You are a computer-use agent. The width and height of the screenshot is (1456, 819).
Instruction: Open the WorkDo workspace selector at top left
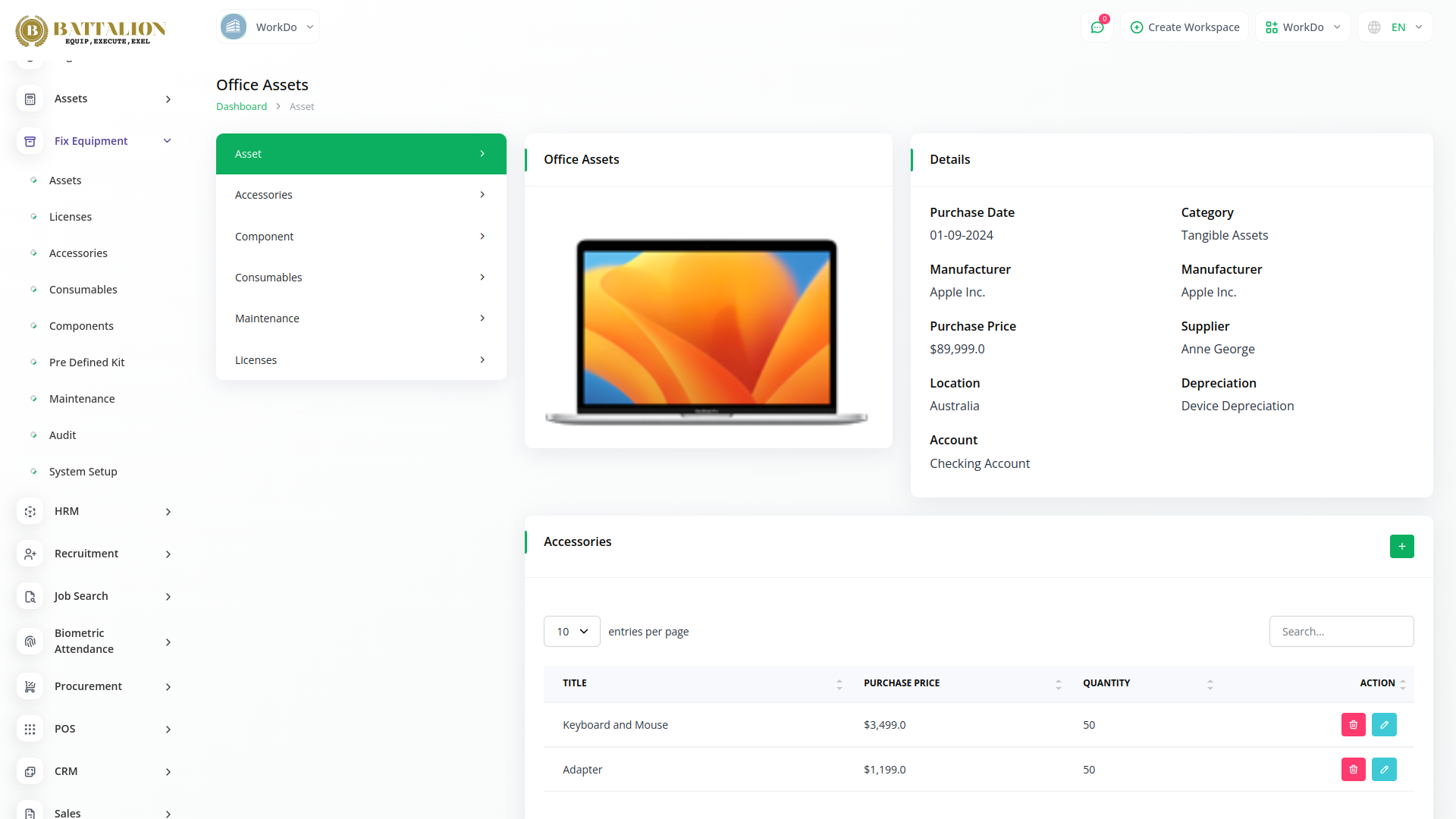click(268, 27)
